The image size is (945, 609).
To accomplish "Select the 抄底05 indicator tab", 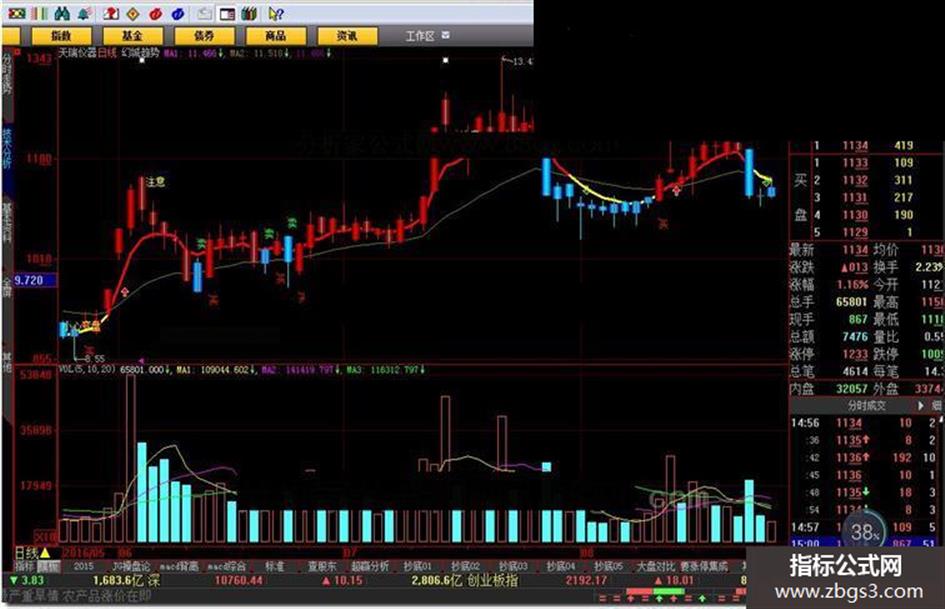I will pos(608,567).
